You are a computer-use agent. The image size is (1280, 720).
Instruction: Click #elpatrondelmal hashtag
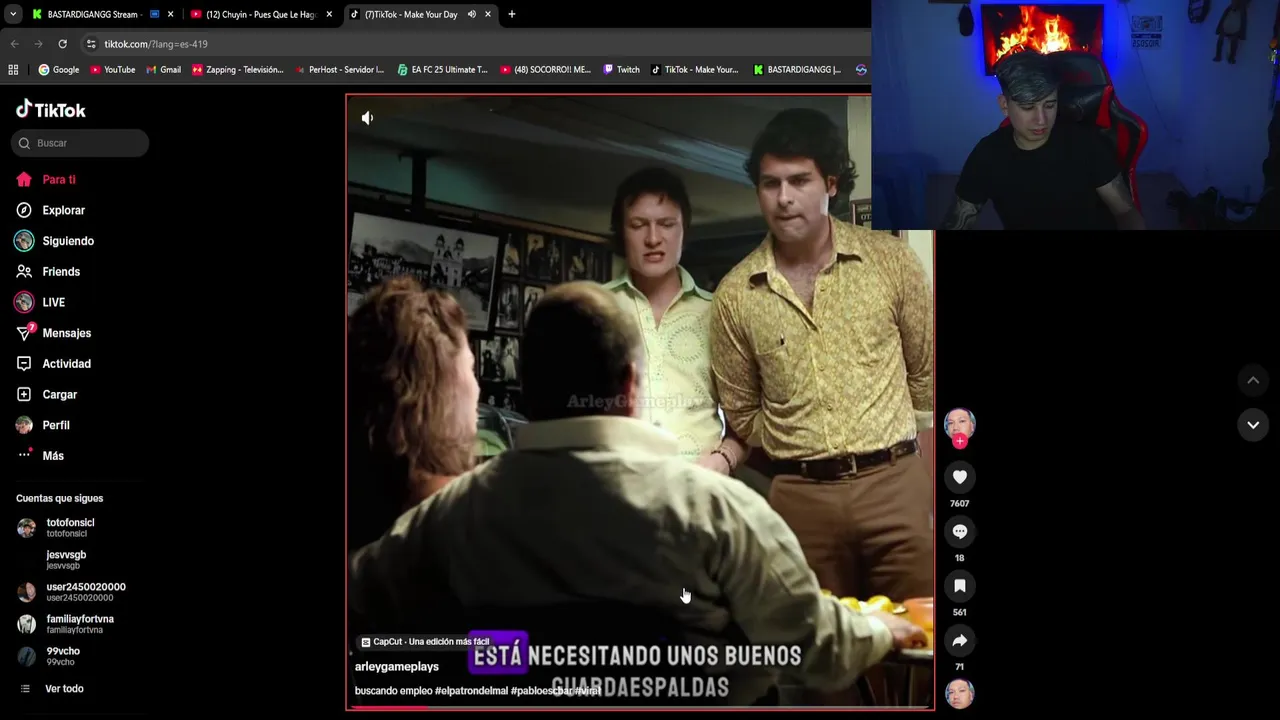[471, 691]
